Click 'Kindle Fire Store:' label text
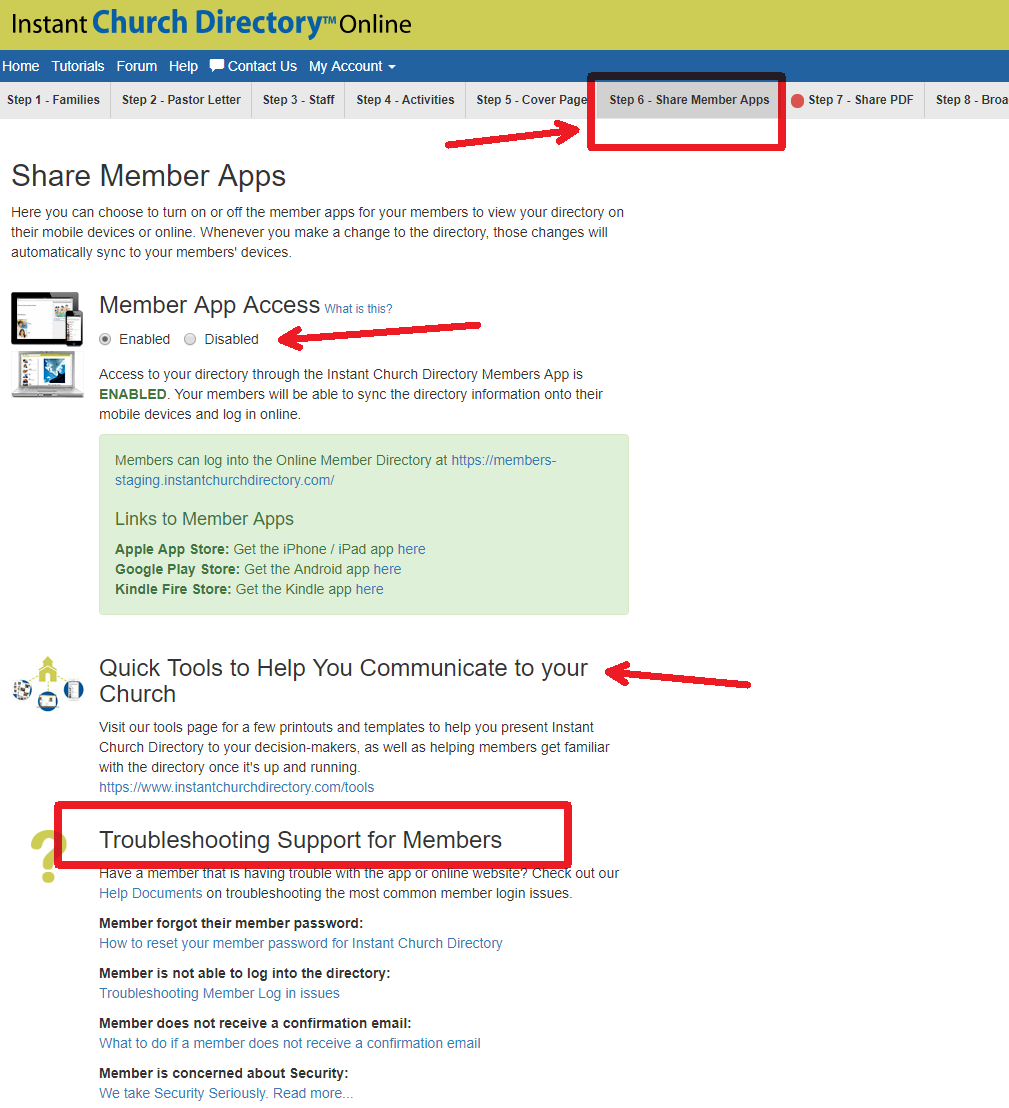The width and height of the screenshot is (1009, 1108). pyautogui.click(x=173, y=589)
